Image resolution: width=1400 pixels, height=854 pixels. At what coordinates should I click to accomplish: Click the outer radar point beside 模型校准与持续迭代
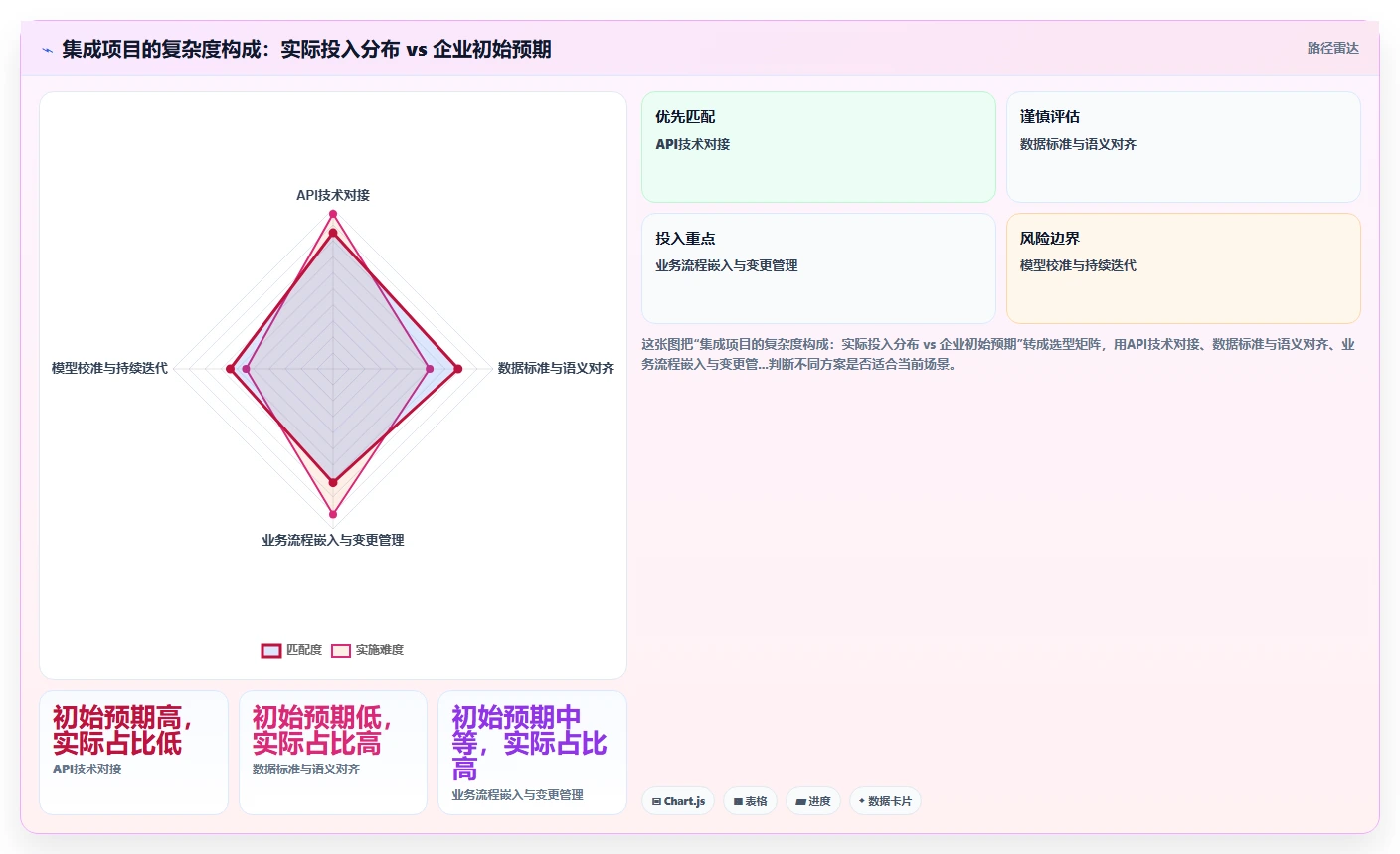click(230, 369)
